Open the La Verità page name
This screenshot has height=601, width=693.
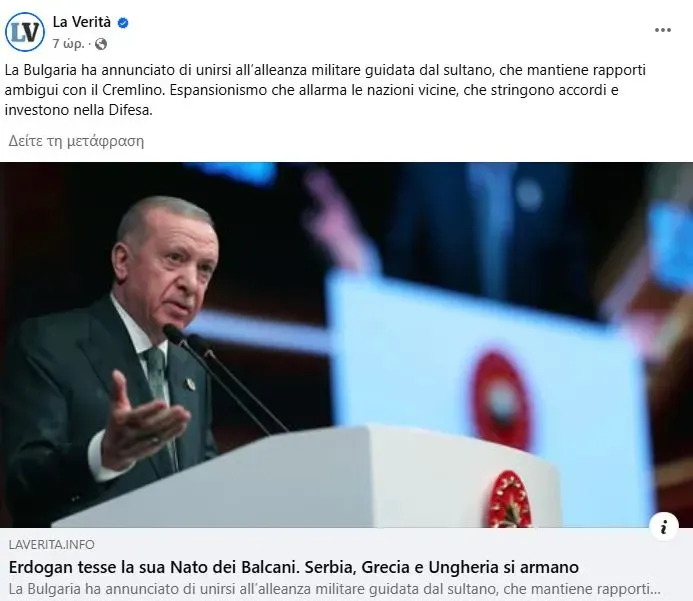(82, 22)
